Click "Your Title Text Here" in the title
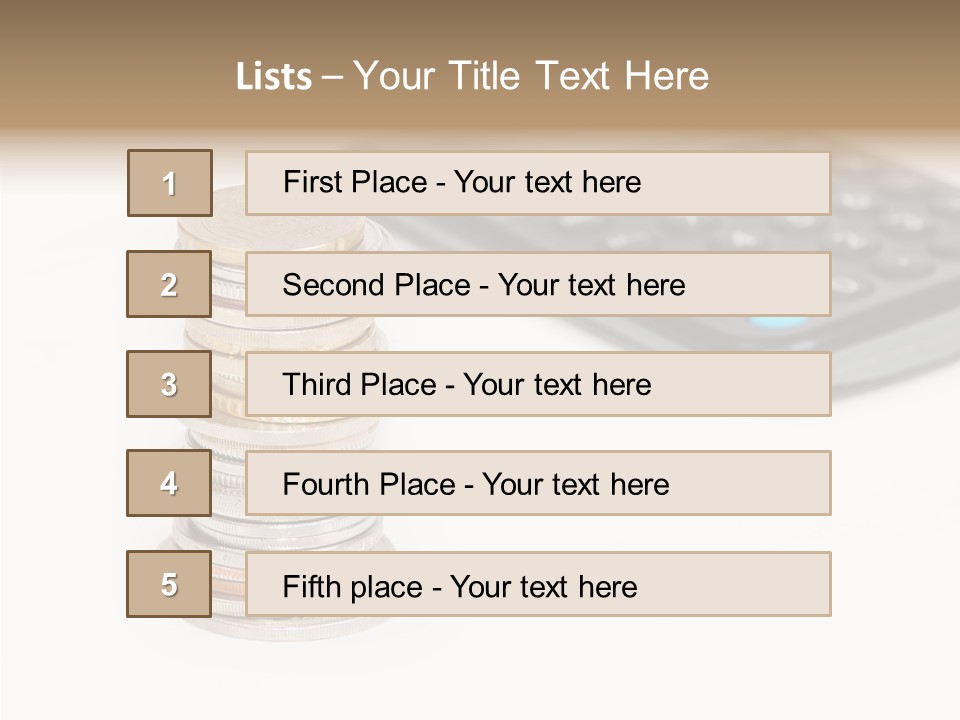This screenshot has height=720, width=960. coord(531,76)
